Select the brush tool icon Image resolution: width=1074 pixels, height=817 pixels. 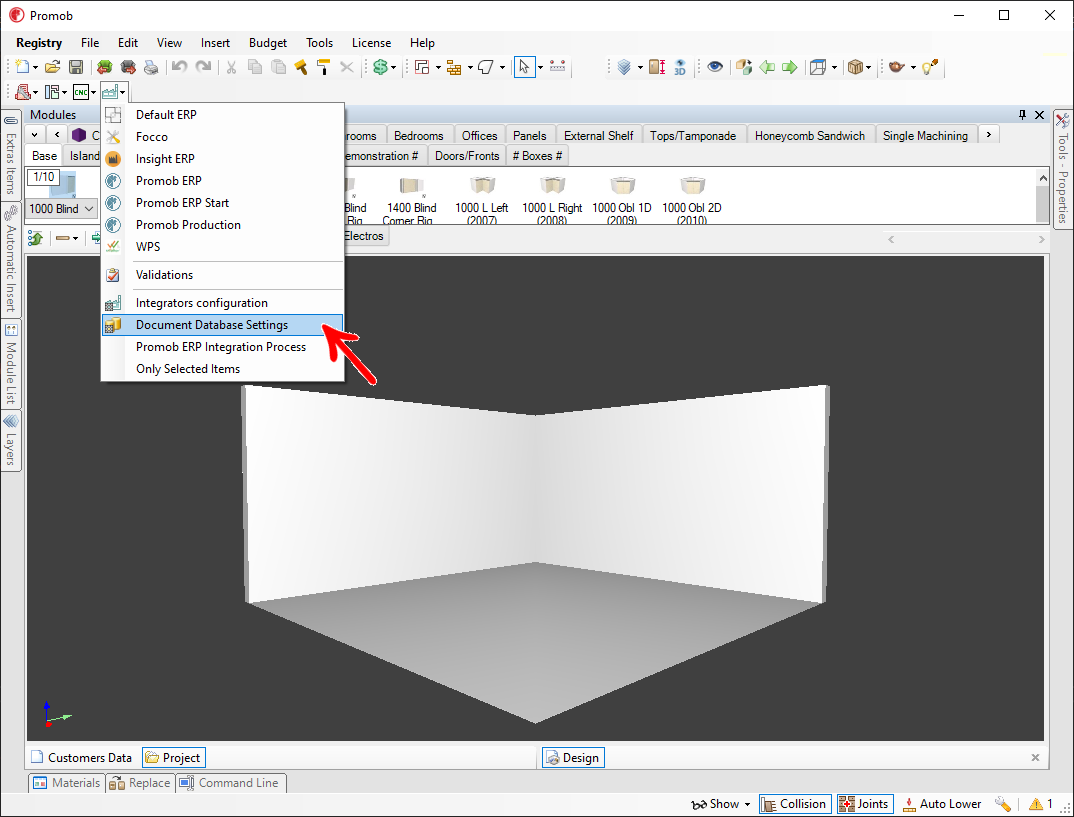(301, 66)
